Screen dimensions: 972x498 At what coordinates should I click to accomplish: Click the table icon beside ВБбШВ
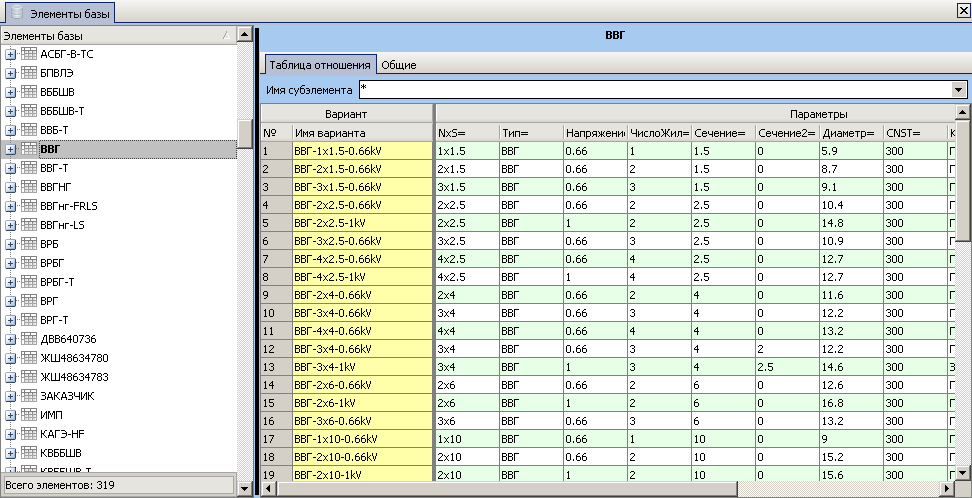pyautogui.click(x=28, y=92)
